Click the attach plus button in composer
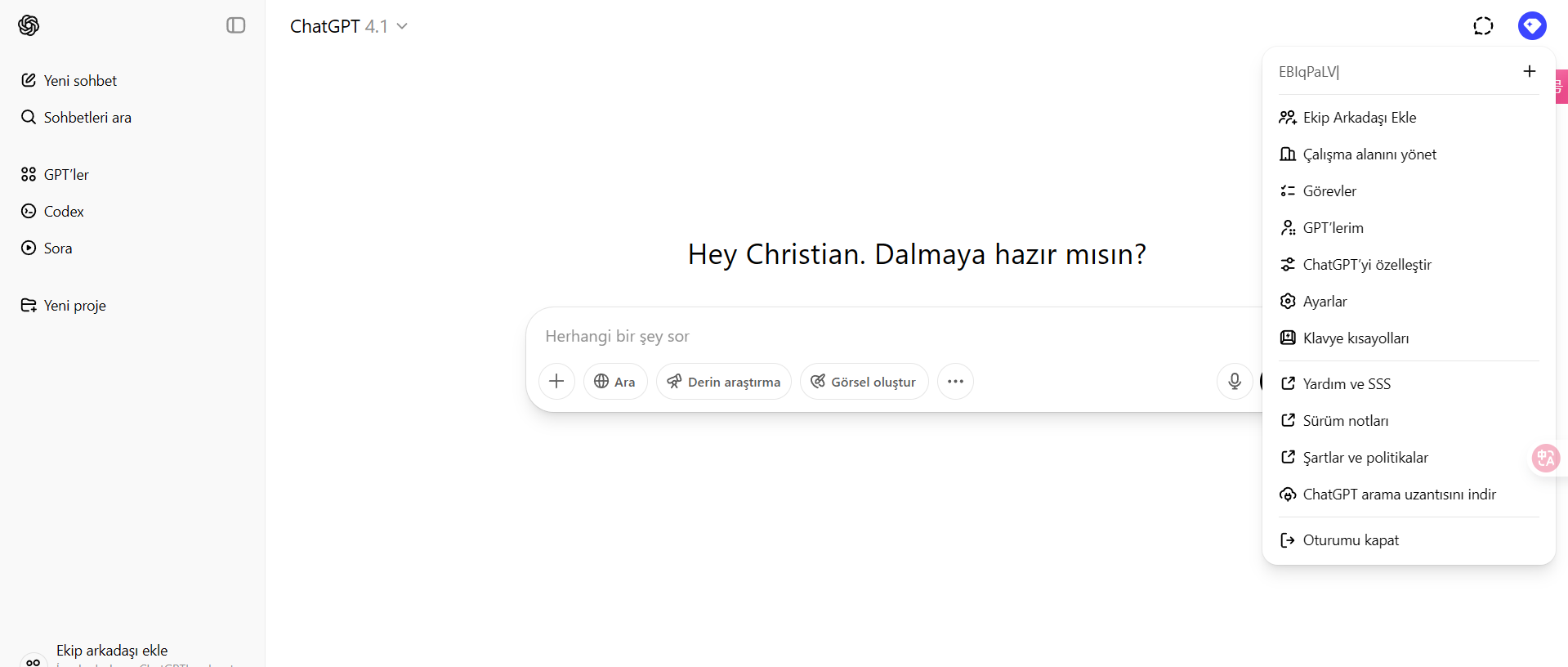 556,381
